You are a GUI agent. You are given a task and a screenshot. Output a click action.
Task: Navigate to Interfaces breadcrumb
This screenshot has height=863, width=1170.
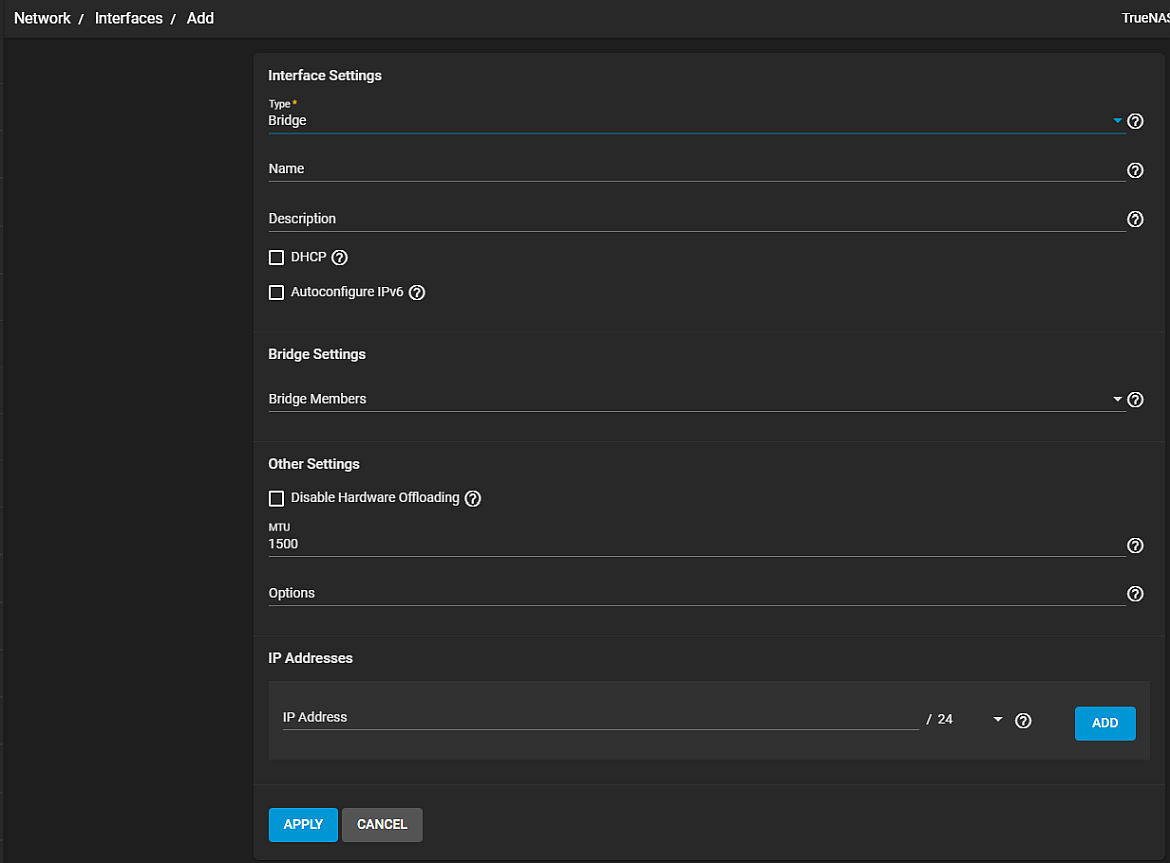click(128, 18)
